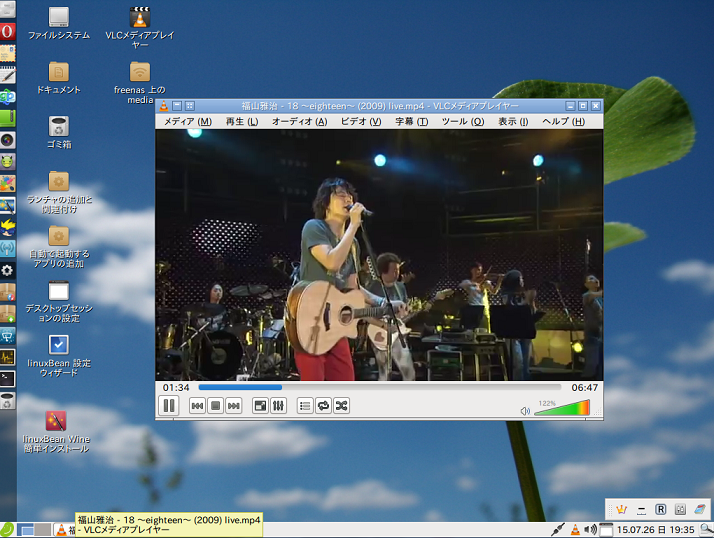This screenshot has height=538, width=714.
Task: Open the オーディオ (A) menu
Action: [x=300, y=122]
